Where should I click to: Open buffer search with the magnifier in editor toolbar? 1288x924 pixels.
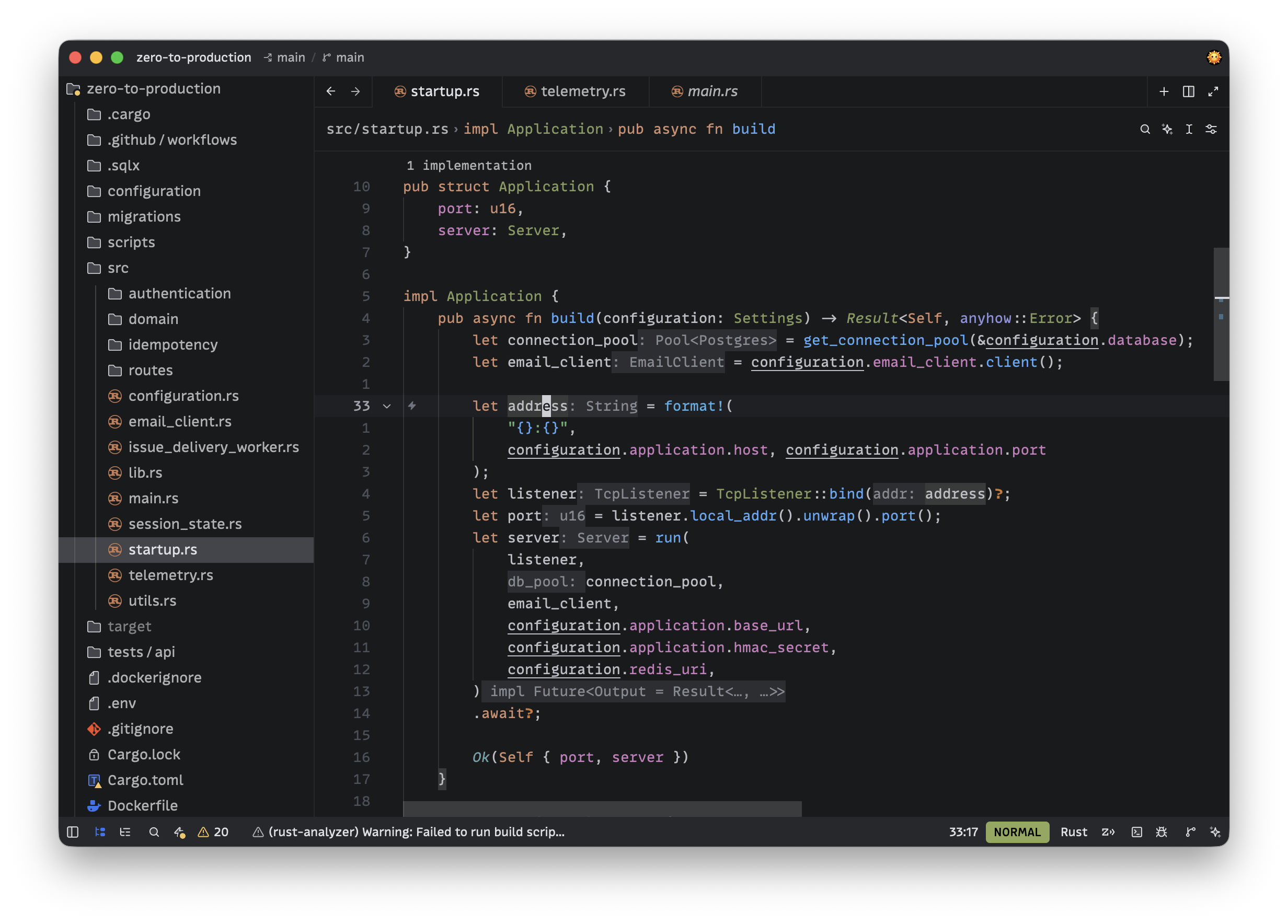click(1145, 130)
